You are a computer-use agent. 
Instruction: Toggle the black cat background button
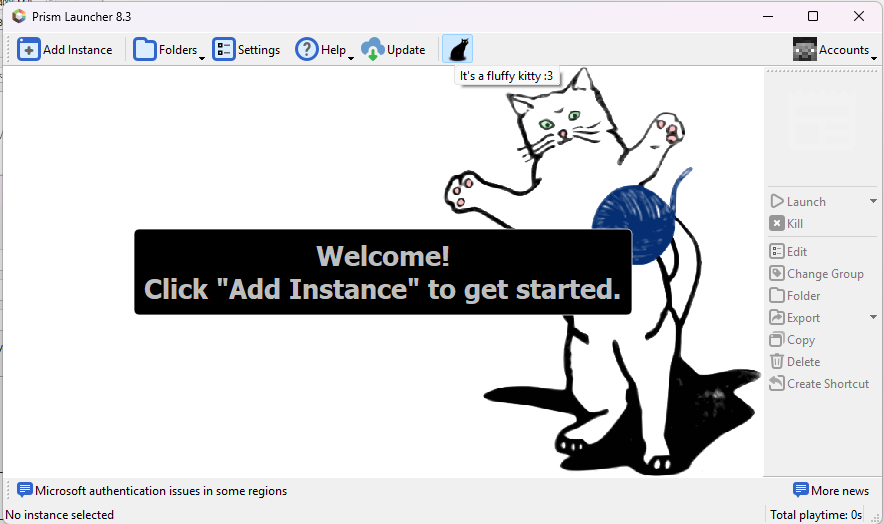[x=457, y=50]
